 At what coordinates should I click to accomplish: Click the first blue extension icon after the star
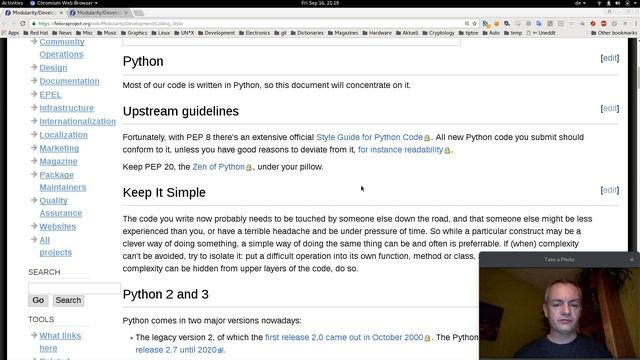coord(485,24)
